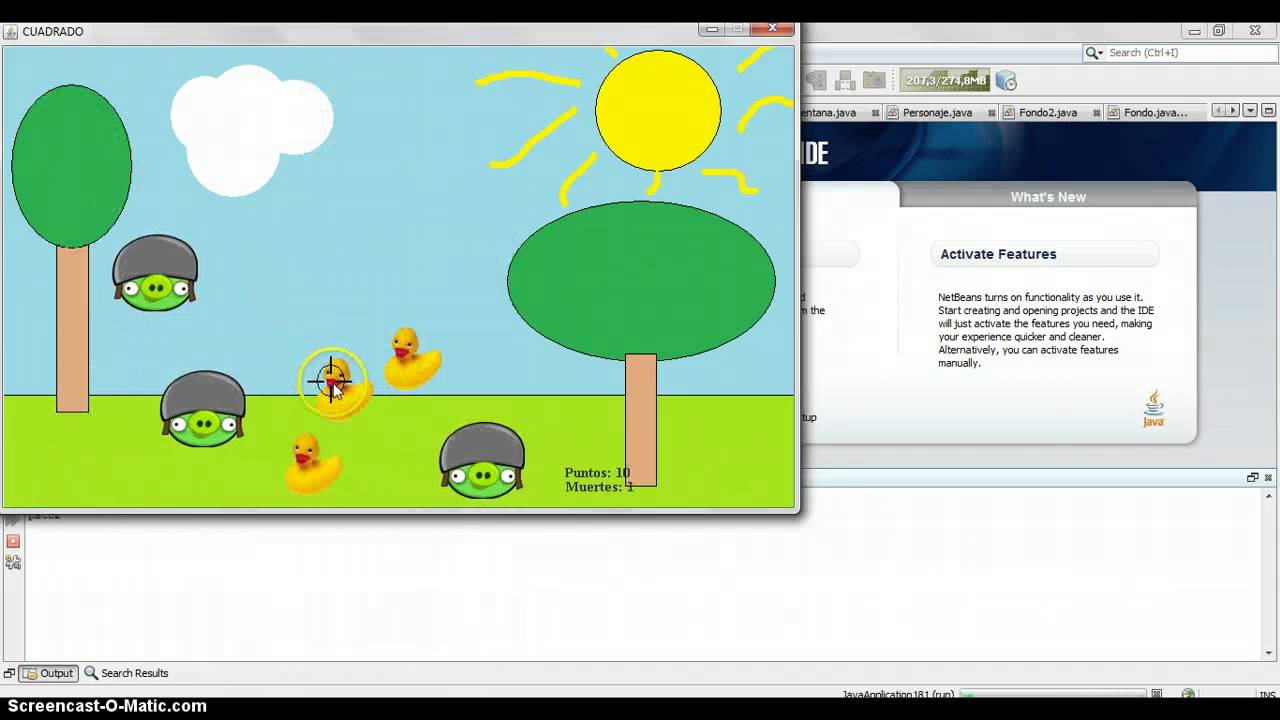Click the scroll tabs left arrow

[1219, 111]
